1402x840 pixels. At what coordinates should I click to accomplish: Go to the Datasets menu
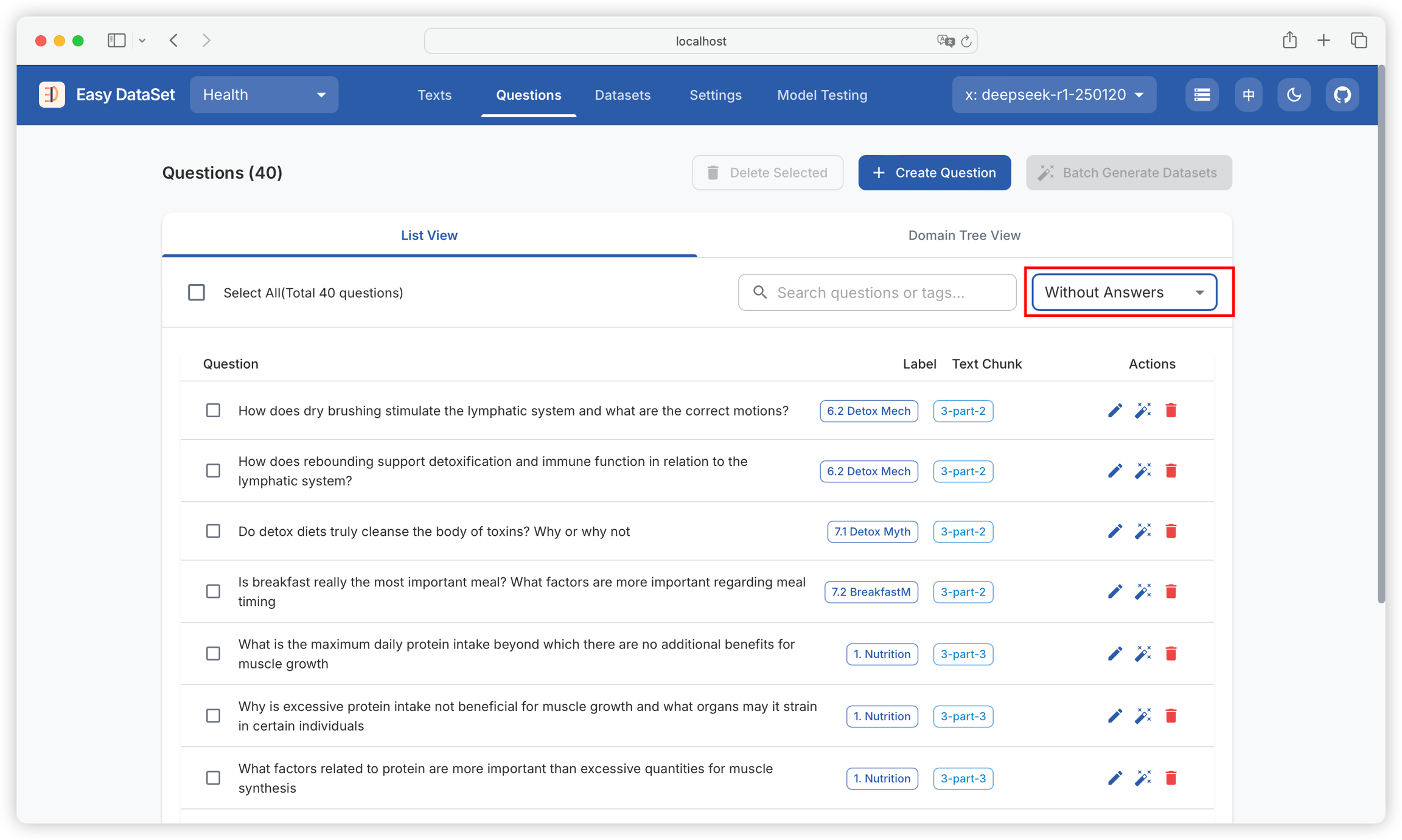623,95
